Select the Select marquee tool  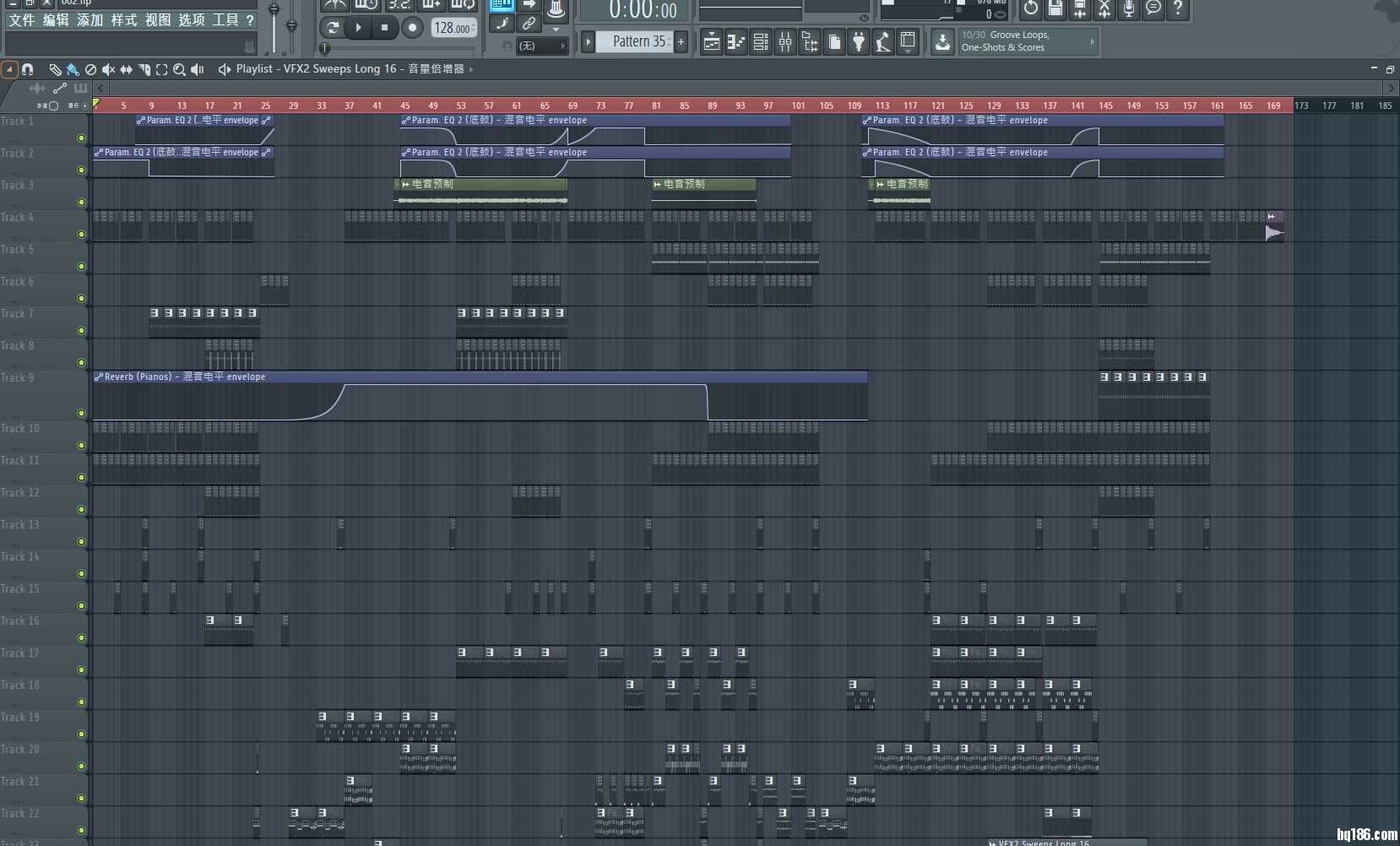tap(161, 69)
